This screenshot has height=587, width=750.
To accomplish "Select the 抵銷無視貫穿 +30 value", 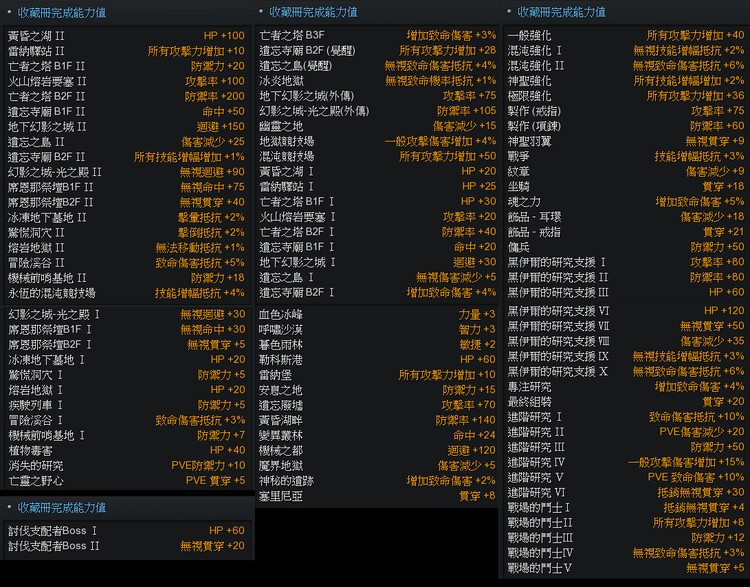I will coord(701,492).
